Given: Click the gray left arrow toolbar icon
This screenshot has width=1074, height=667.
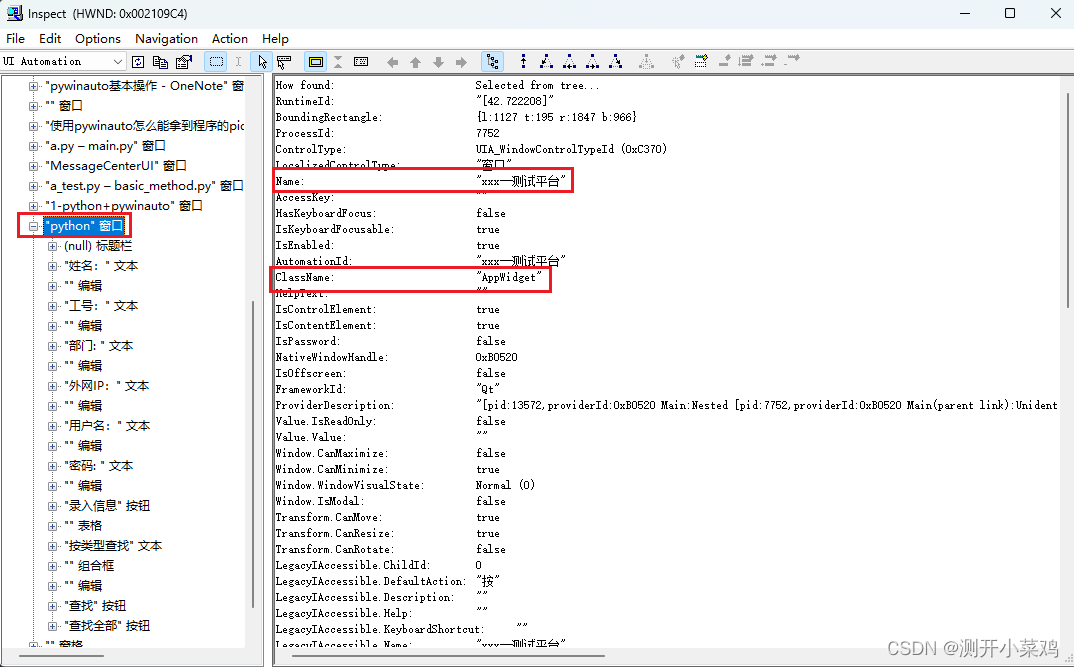Looking at the screenshot, I should pyautogui.click(x=392, y=62).
